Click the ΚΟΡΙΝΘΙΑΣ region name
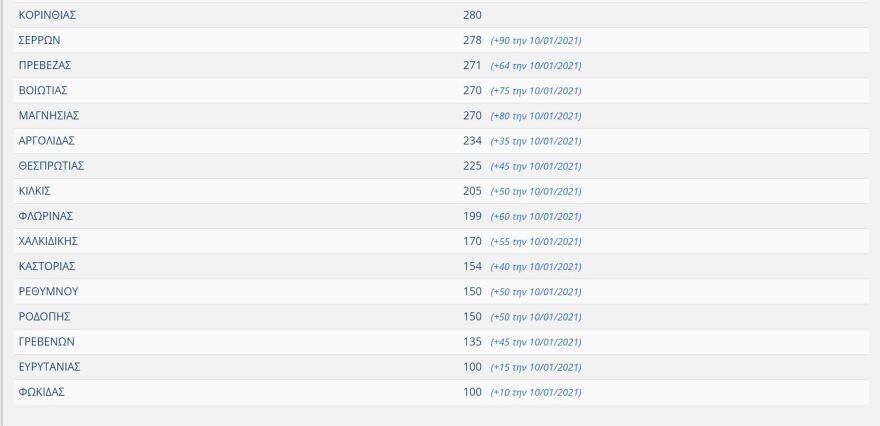 (48, 15)
